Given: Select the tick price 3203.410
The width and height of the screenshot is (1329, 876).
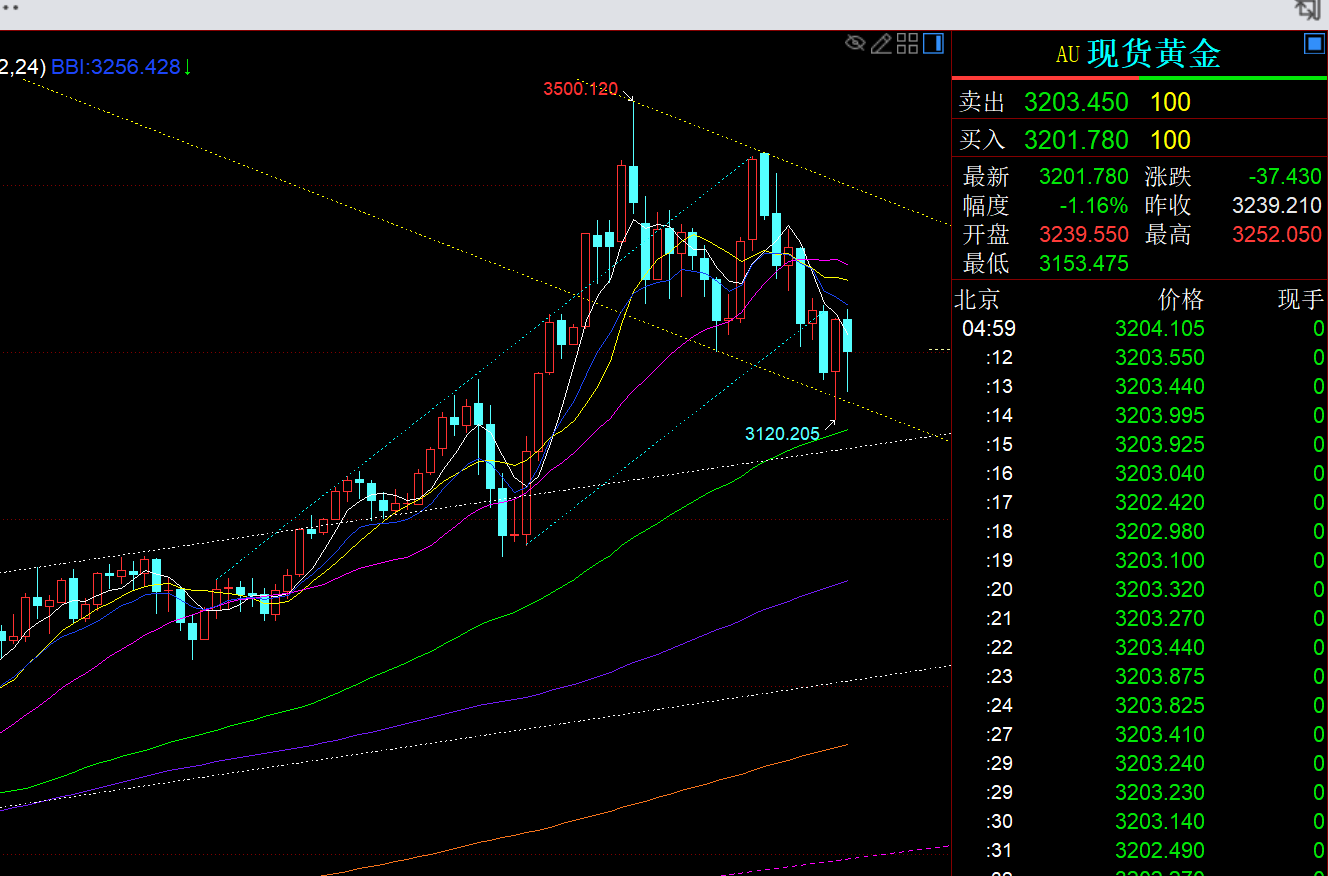Looking at the screenshot, I should point(1160,734).
